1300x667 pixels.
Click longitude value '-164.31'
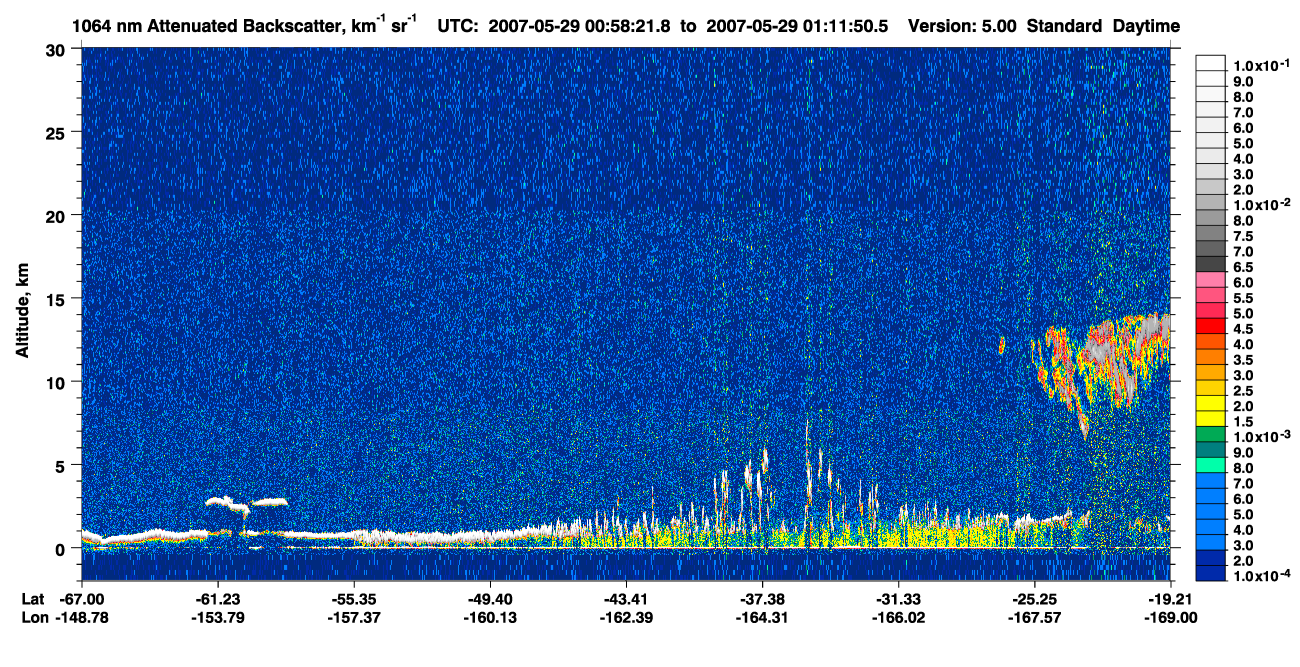tap(762, 618)
